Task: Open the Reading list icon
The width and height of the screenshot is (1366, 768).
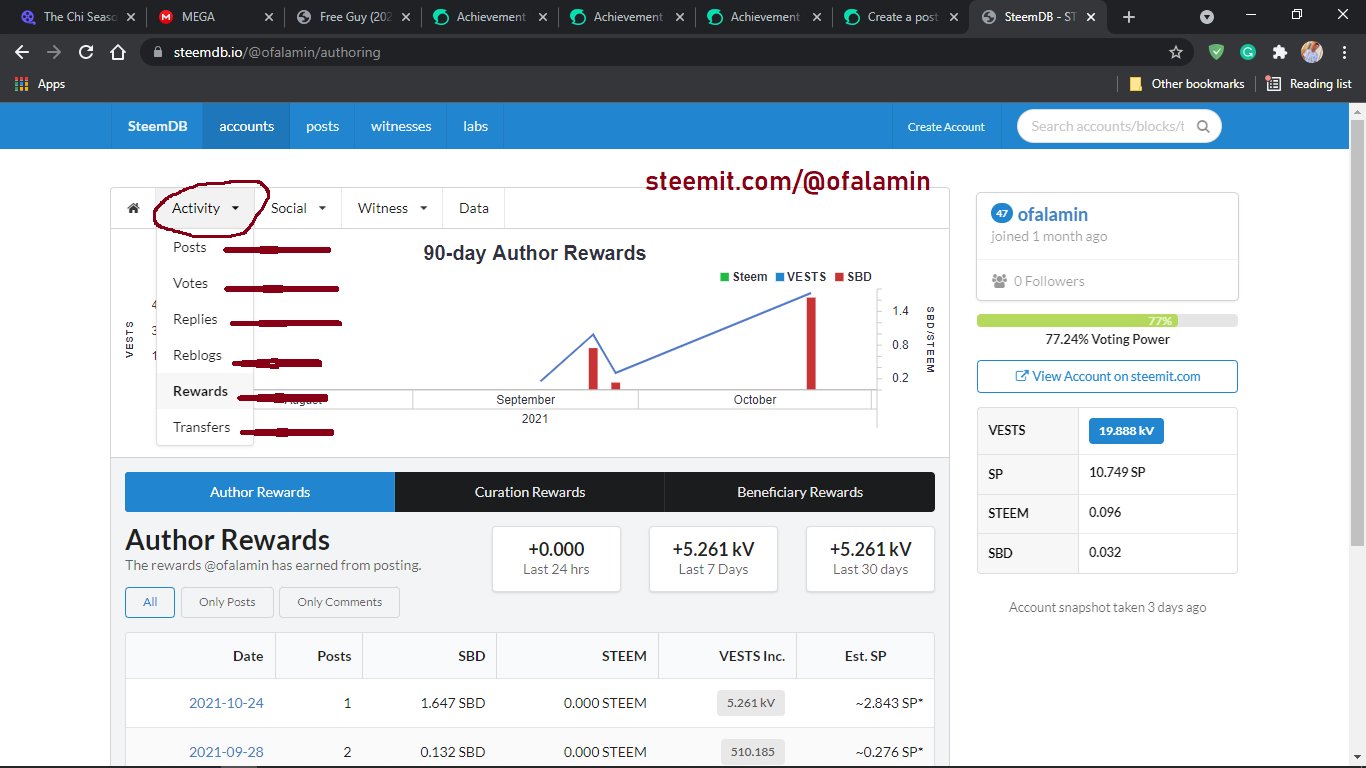Action: point(1309,84)
